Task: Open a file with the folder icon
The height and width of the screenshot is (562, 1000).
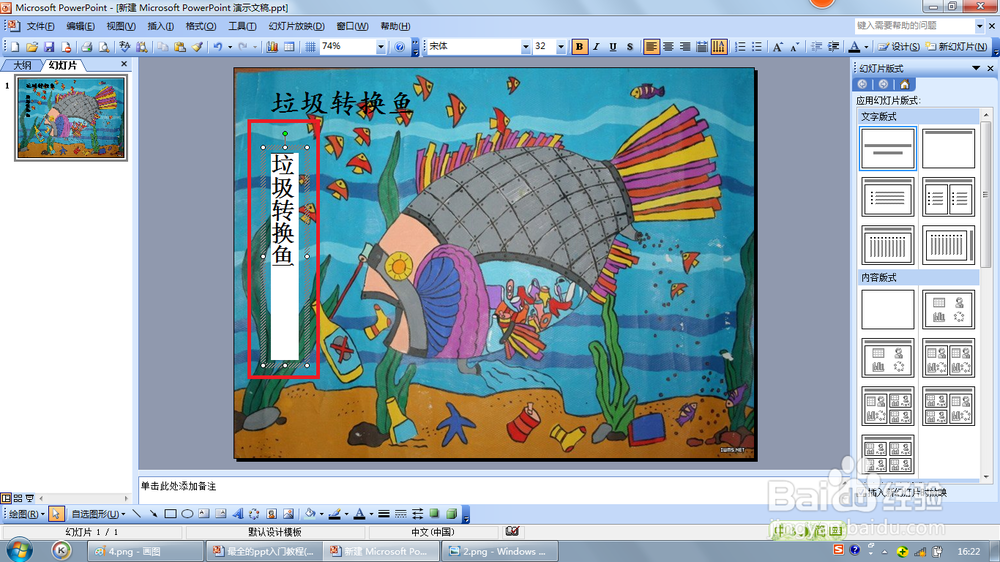Action: (32, 47)
